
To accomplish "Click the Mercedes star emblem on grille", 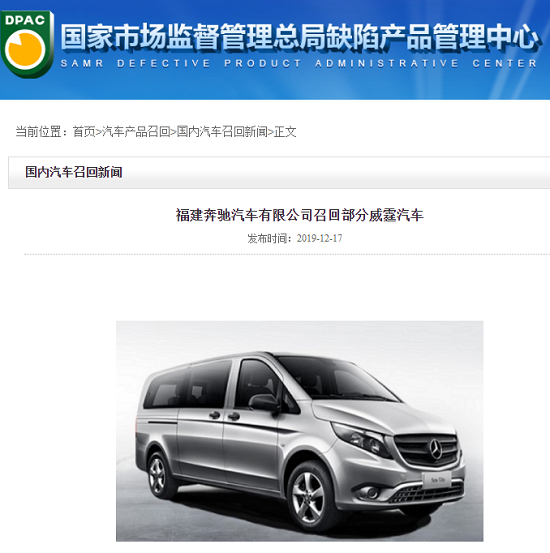I will [436, 448].
